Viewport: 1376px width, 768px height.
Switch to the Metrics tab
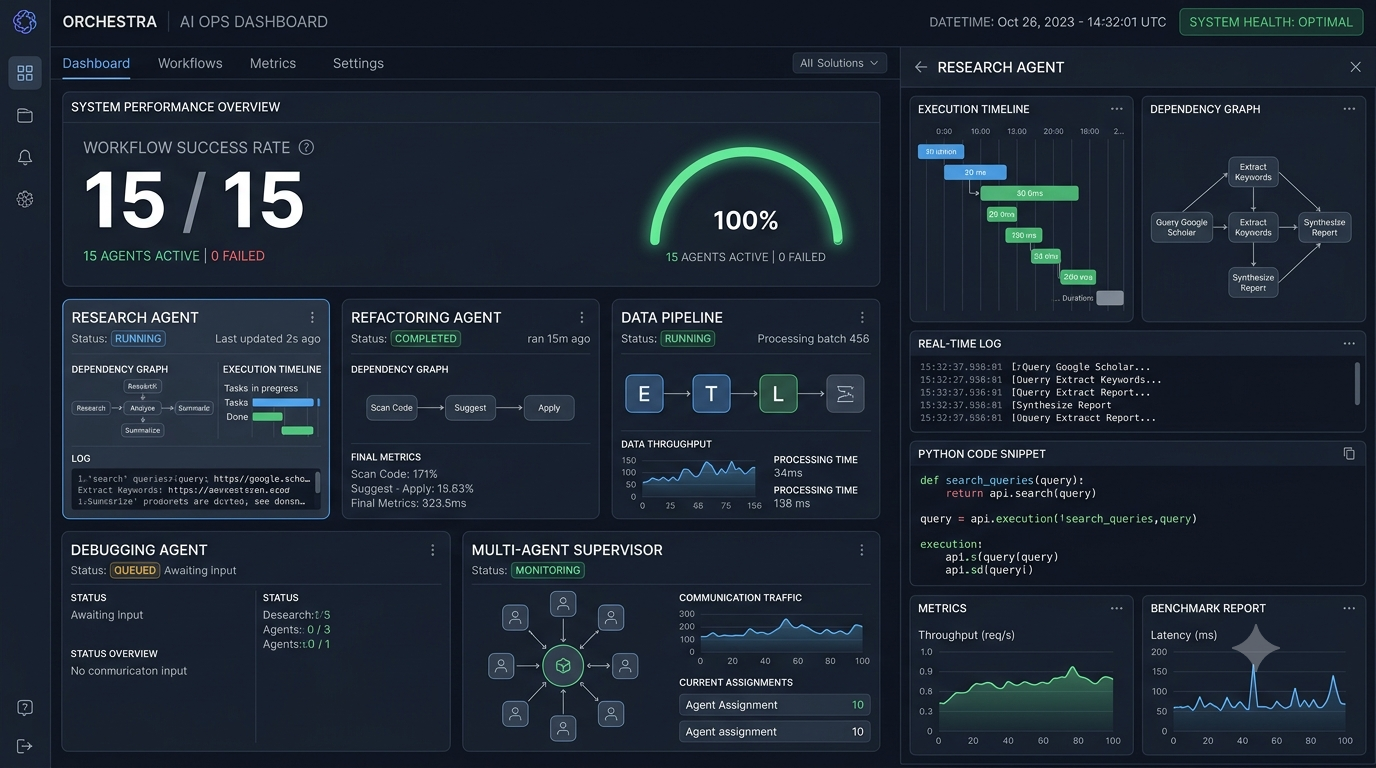click(x=273, y=63)
